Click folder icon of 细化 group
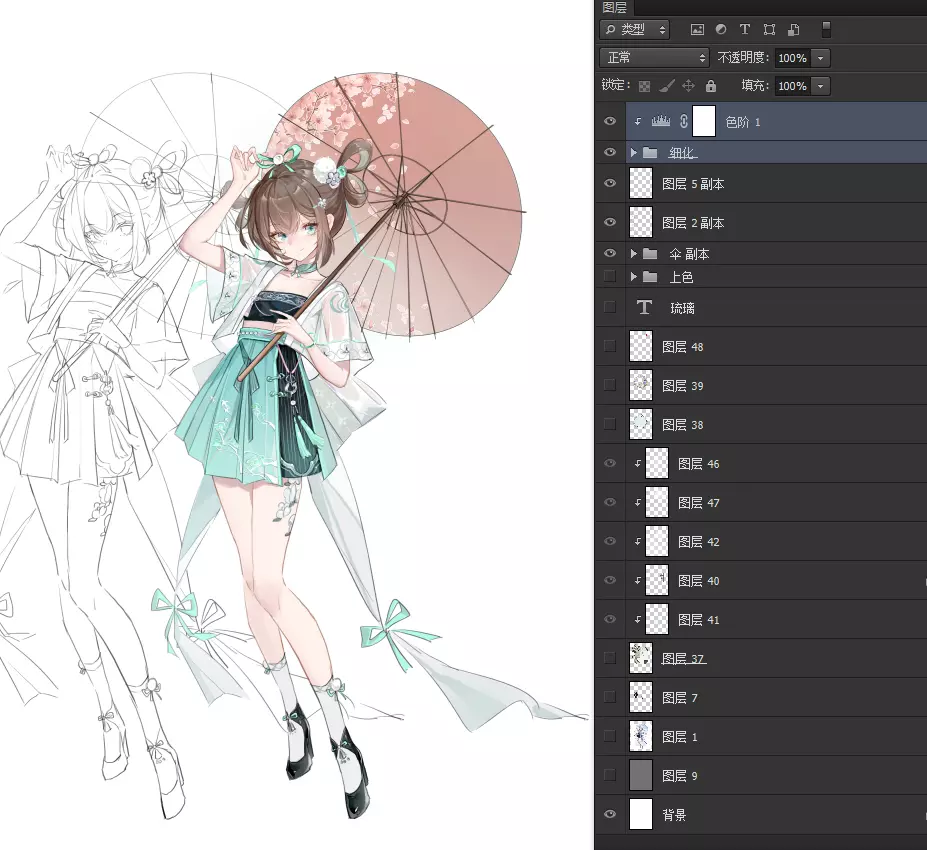927x850 pixels. [650, 153]
